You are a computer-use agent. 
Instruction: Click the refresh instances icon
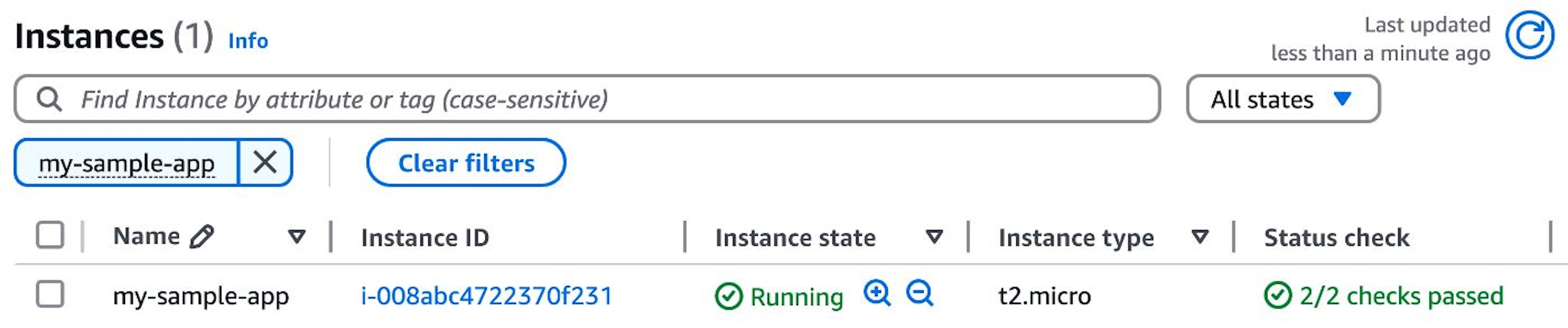pyautogui.click(x=1529, y=36)
